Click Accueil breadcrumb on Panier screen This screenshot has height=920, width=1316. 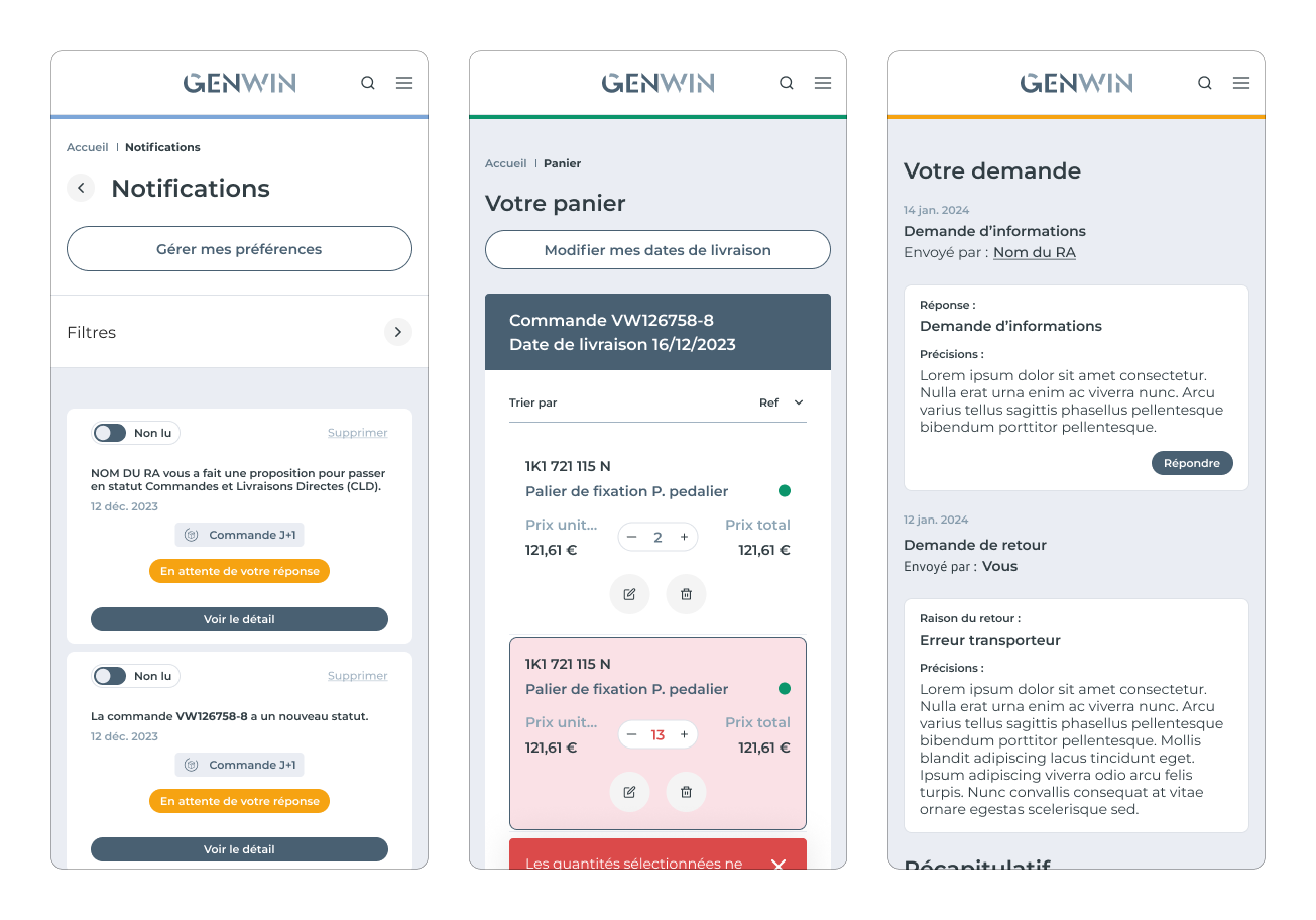click(x=506, y=163)
